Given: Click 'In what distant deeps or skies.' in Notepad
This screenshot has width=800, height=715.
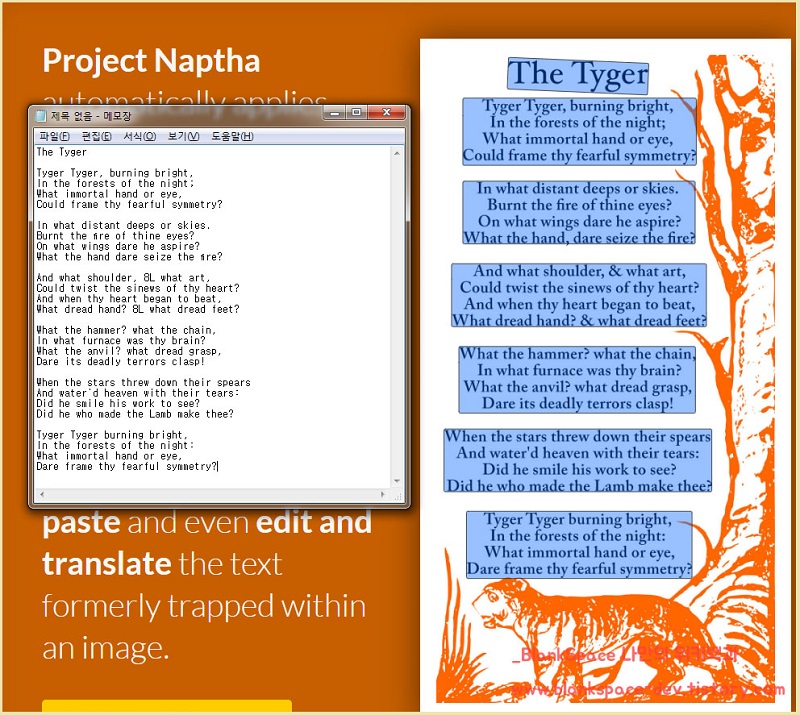Looking at the screenshot, I should point(123,226).
